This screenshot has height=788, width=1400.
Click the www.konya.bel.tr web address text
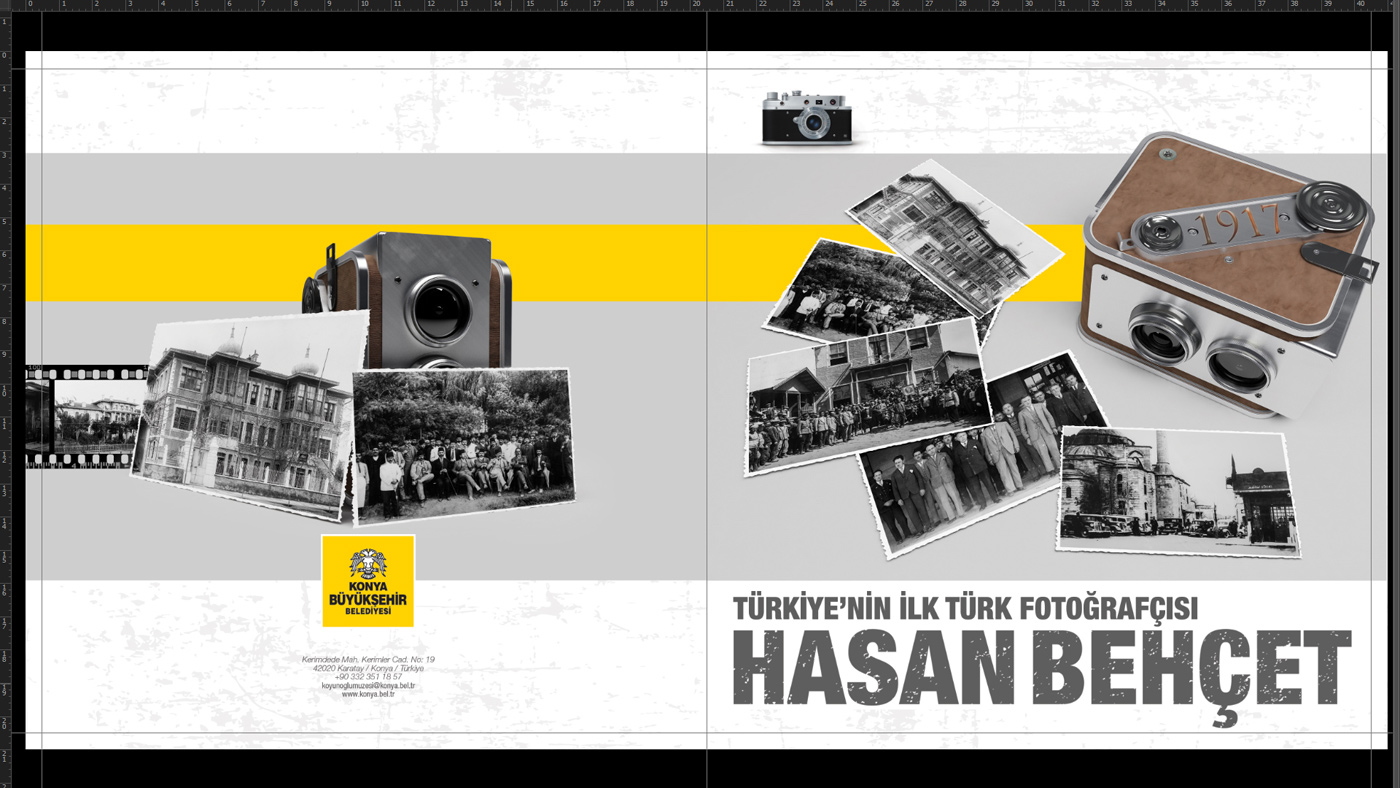click(x=368, y=694)
